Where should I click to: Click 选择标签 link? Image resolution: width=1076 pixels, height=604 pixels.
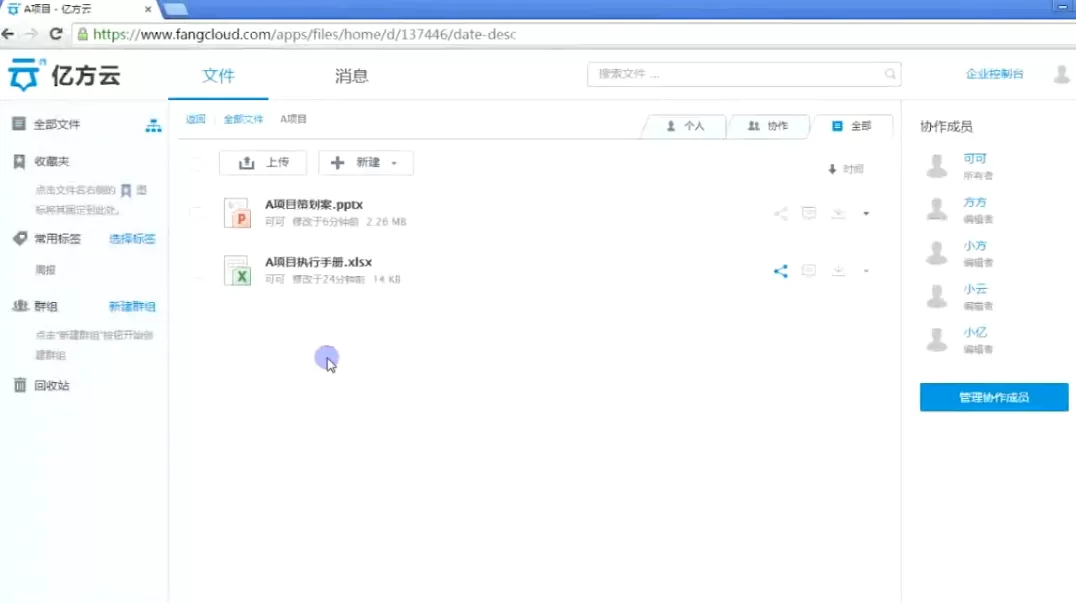pyautogui.click(x=132, y=239)
